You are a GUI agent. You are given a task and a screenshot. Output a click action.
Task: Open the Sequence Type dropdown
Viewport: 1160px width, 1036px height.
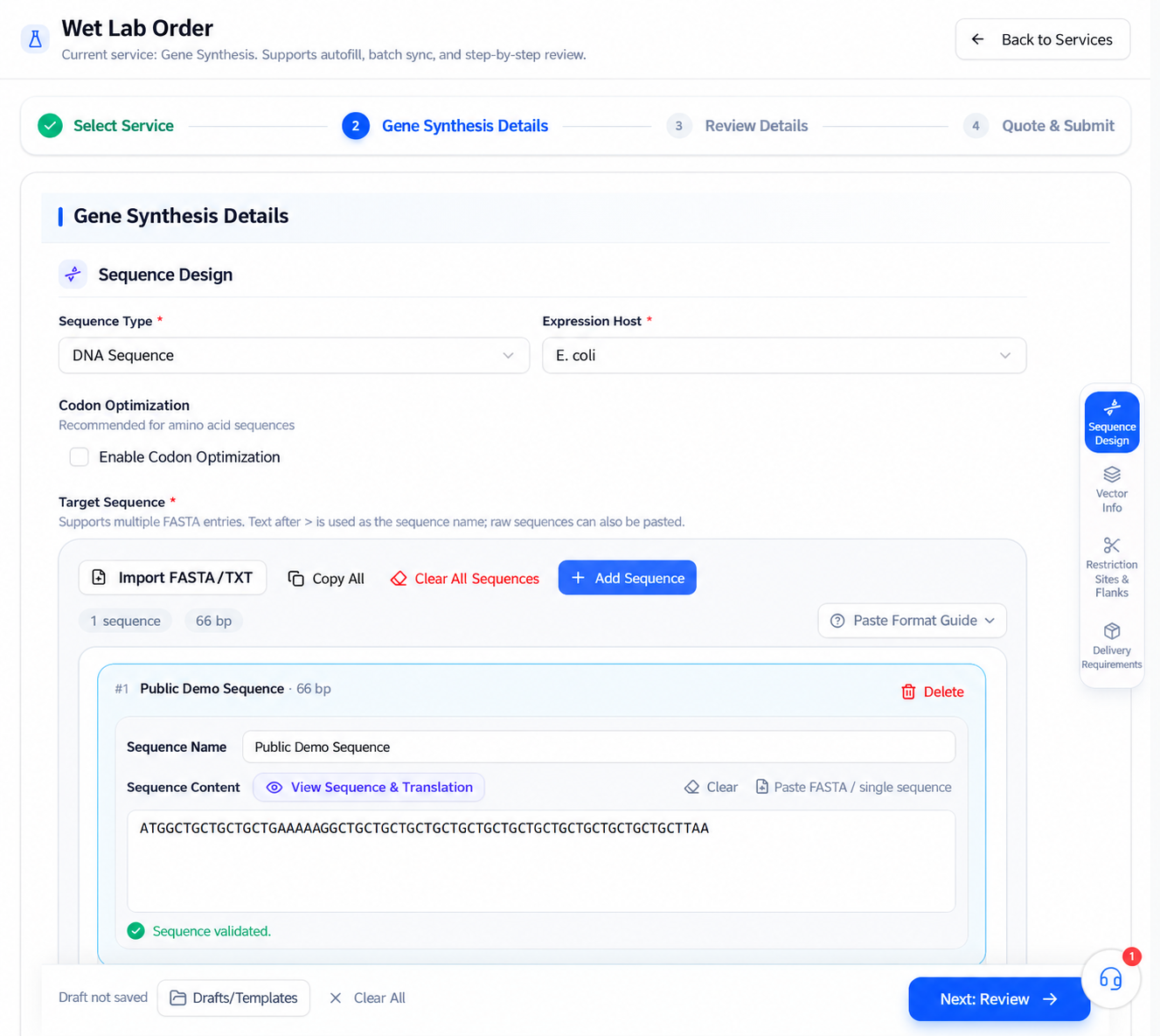[294, 356]
